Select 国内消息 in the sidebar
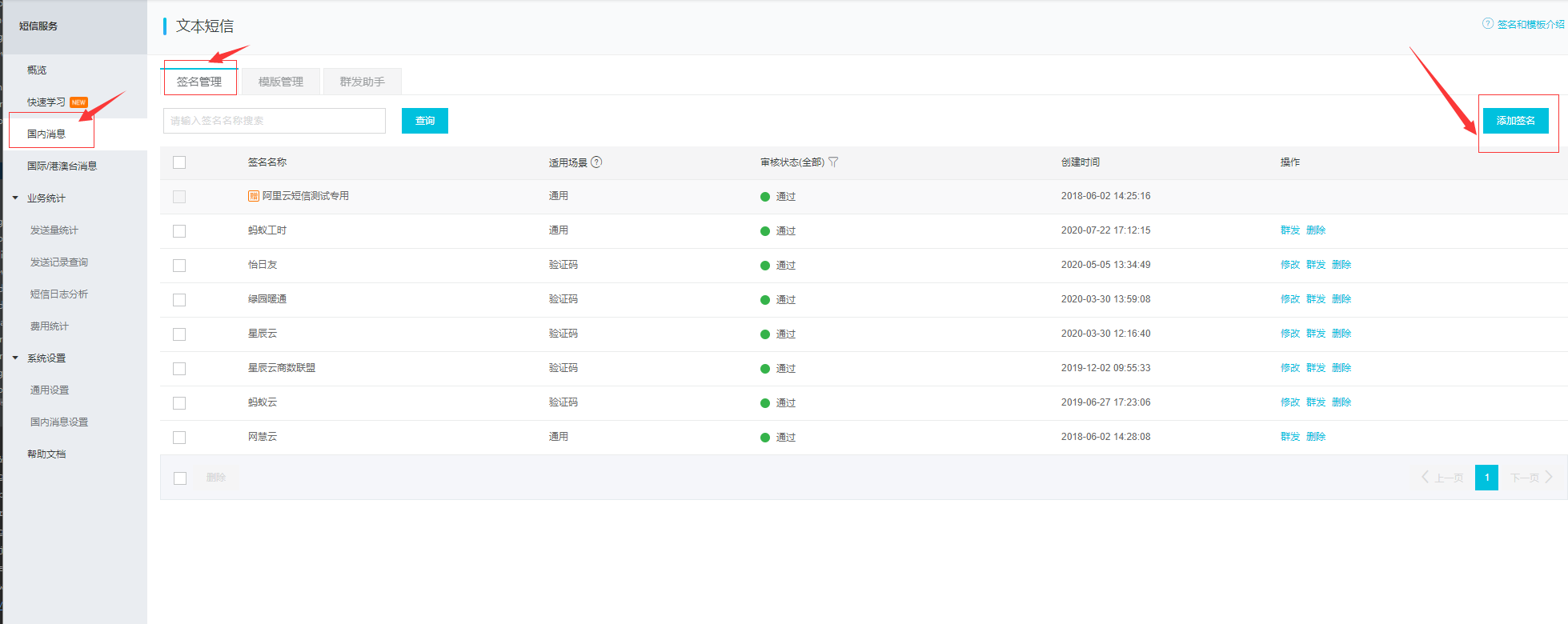Image resolution: width=1568 pixels, height=624 pixels. [46, 134]
